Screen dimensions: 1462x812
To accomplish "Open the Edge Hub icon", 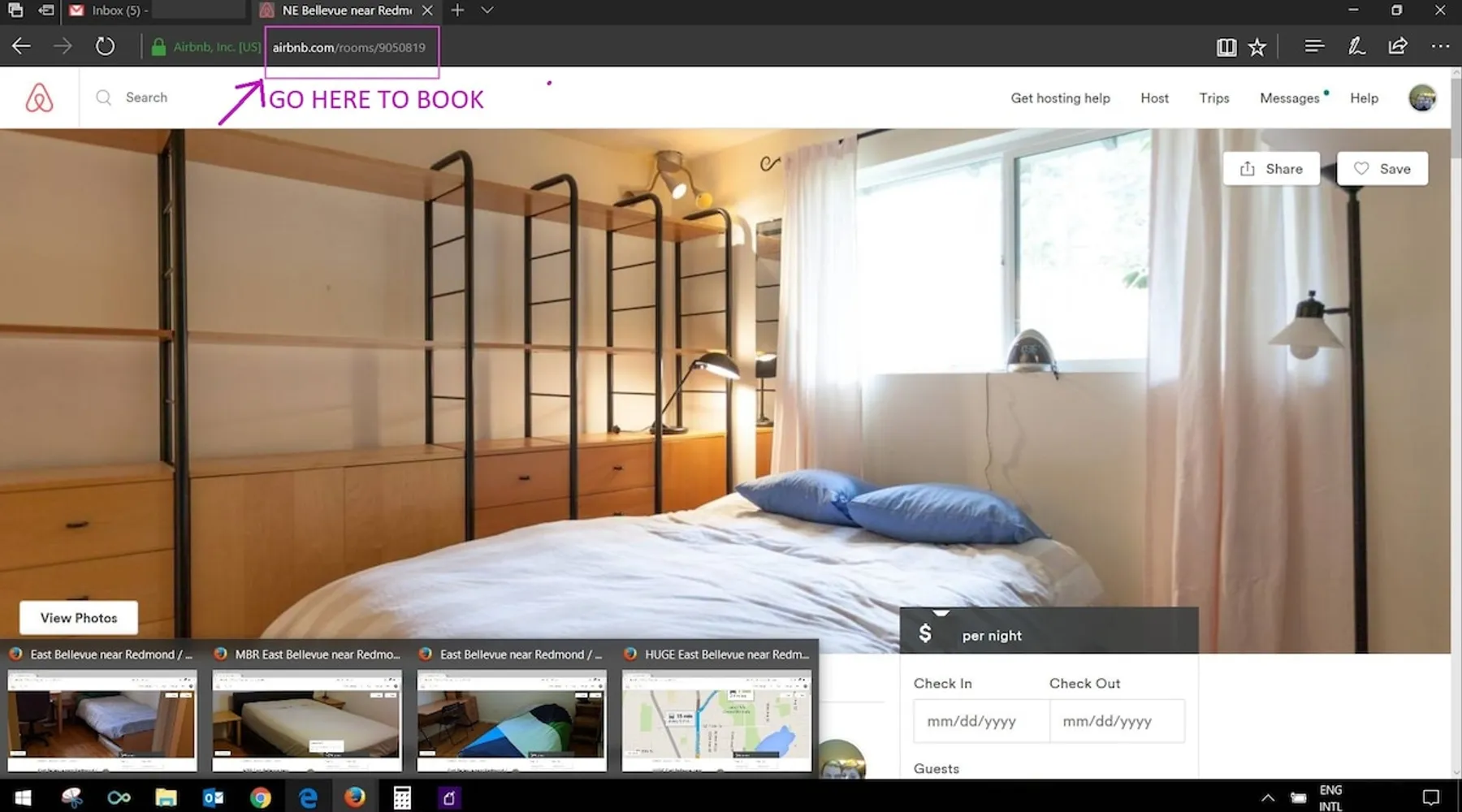I will point(1313,46).
